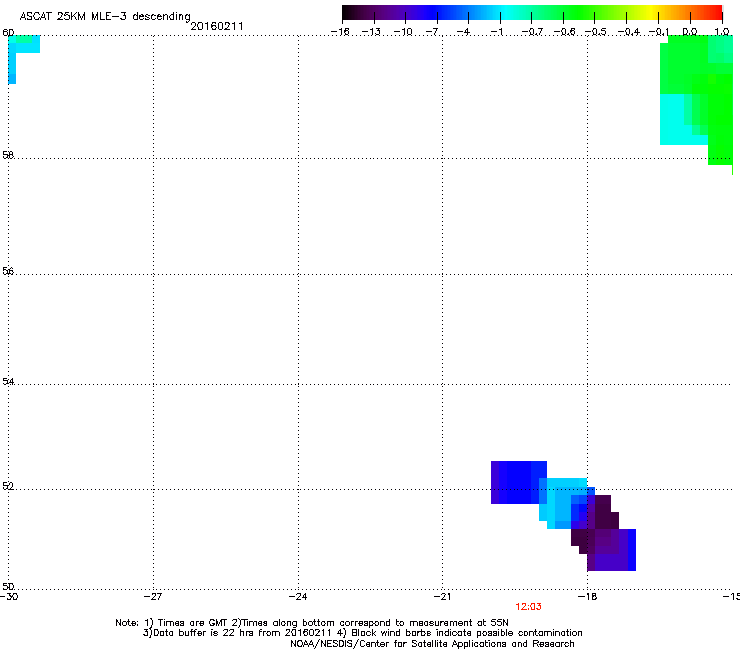Viewport: 740px width, 650px height.
Task: Click the latitude label 54
Action: pos(8,381)
